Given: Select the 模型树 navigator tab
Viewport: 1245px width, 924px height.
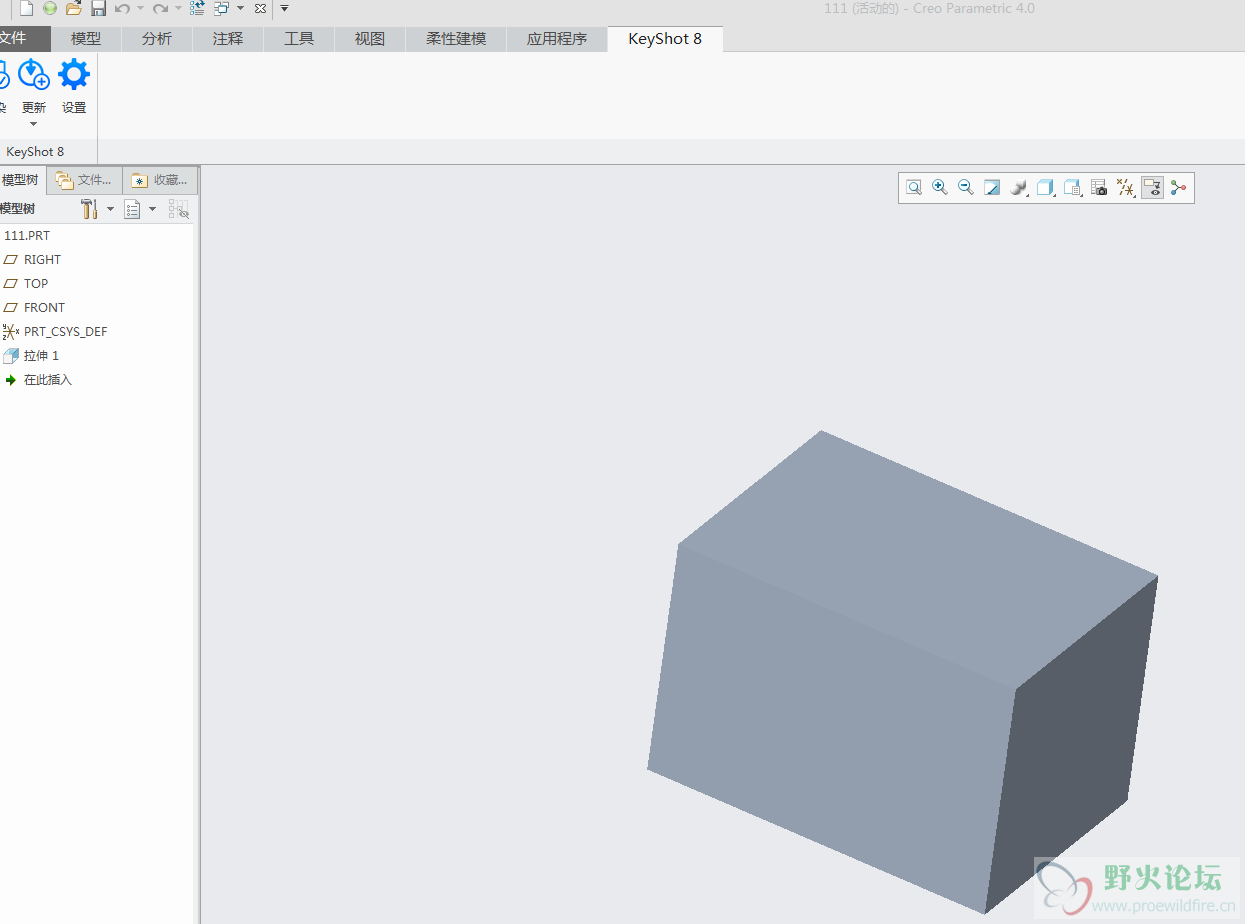Looking at the screenshot, I should pos(20,180).
